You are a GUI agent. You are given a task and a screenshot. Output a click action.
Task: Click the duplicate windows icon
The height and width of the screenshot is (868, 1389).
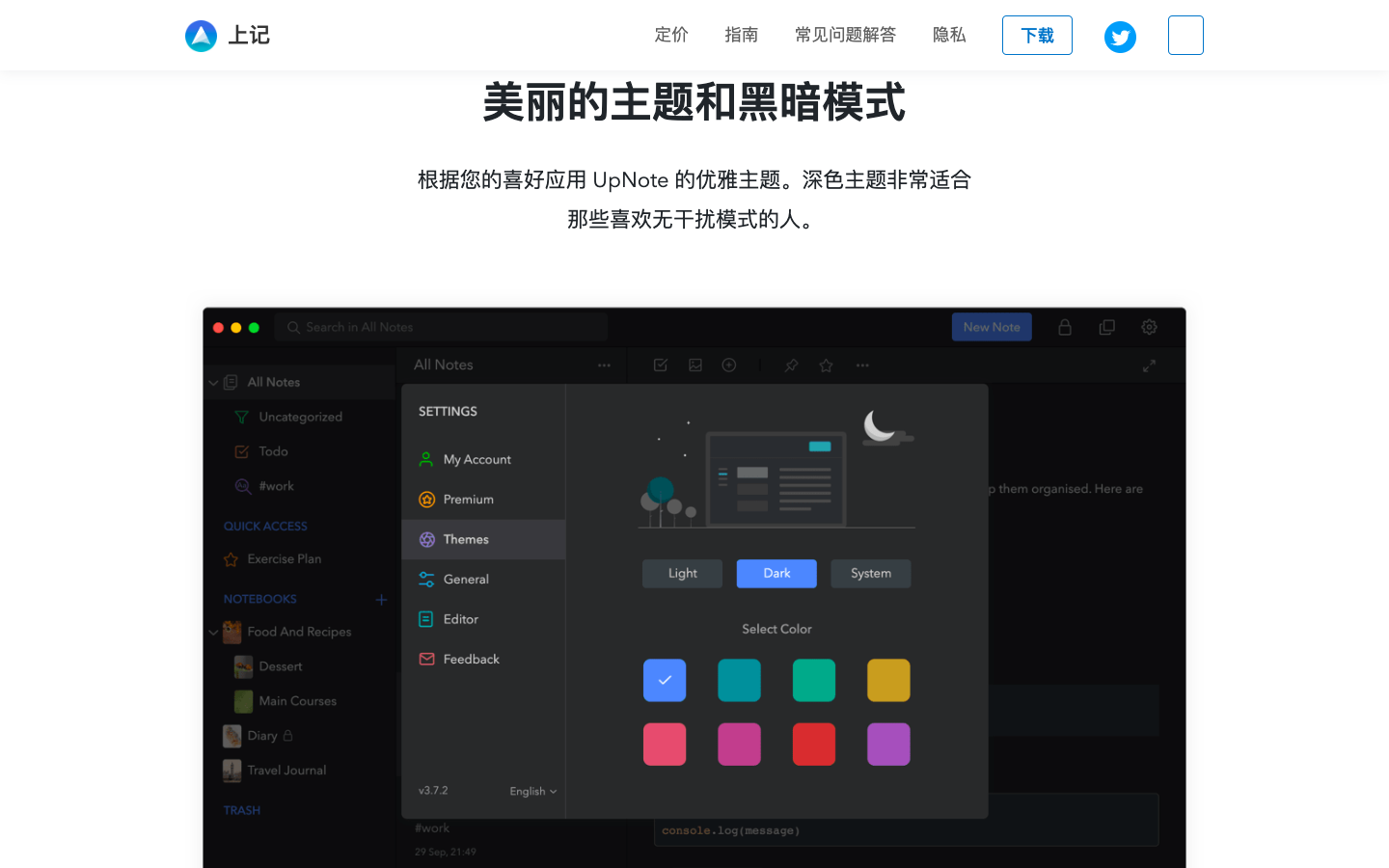1107,327
